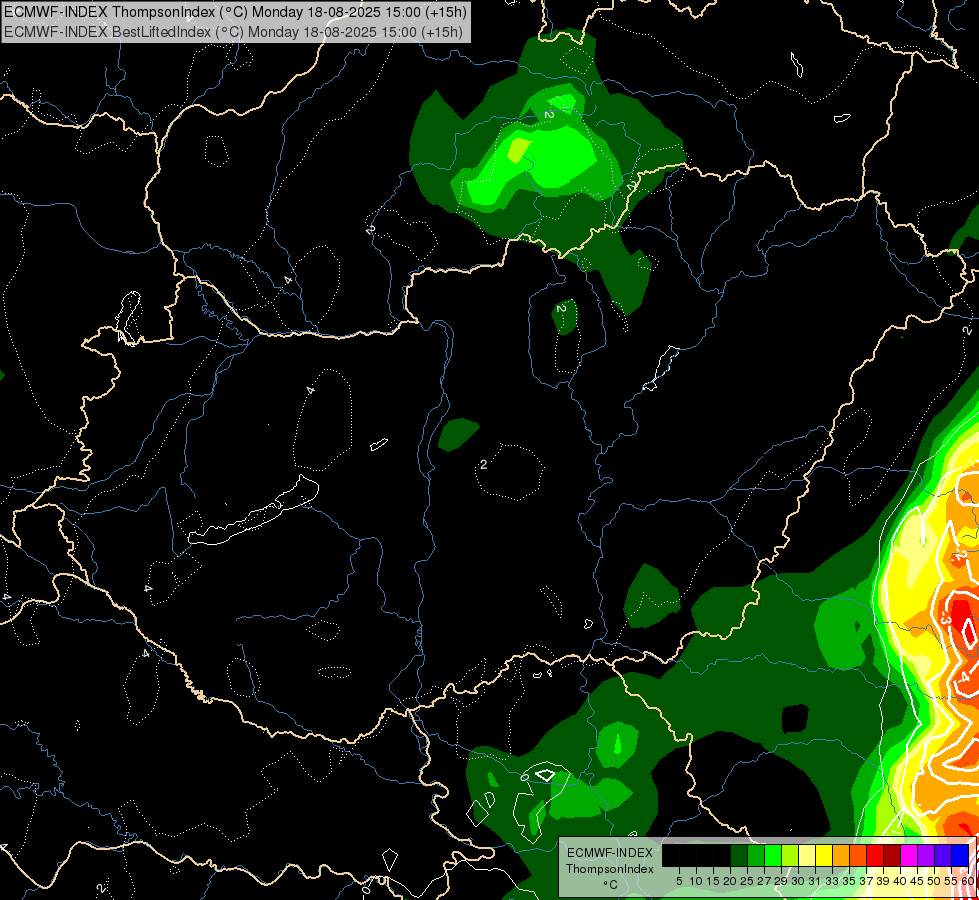Click the black legend swatch between 15 and 20
The width and height of the screenshot is (979, 900).
pos(722,855)
